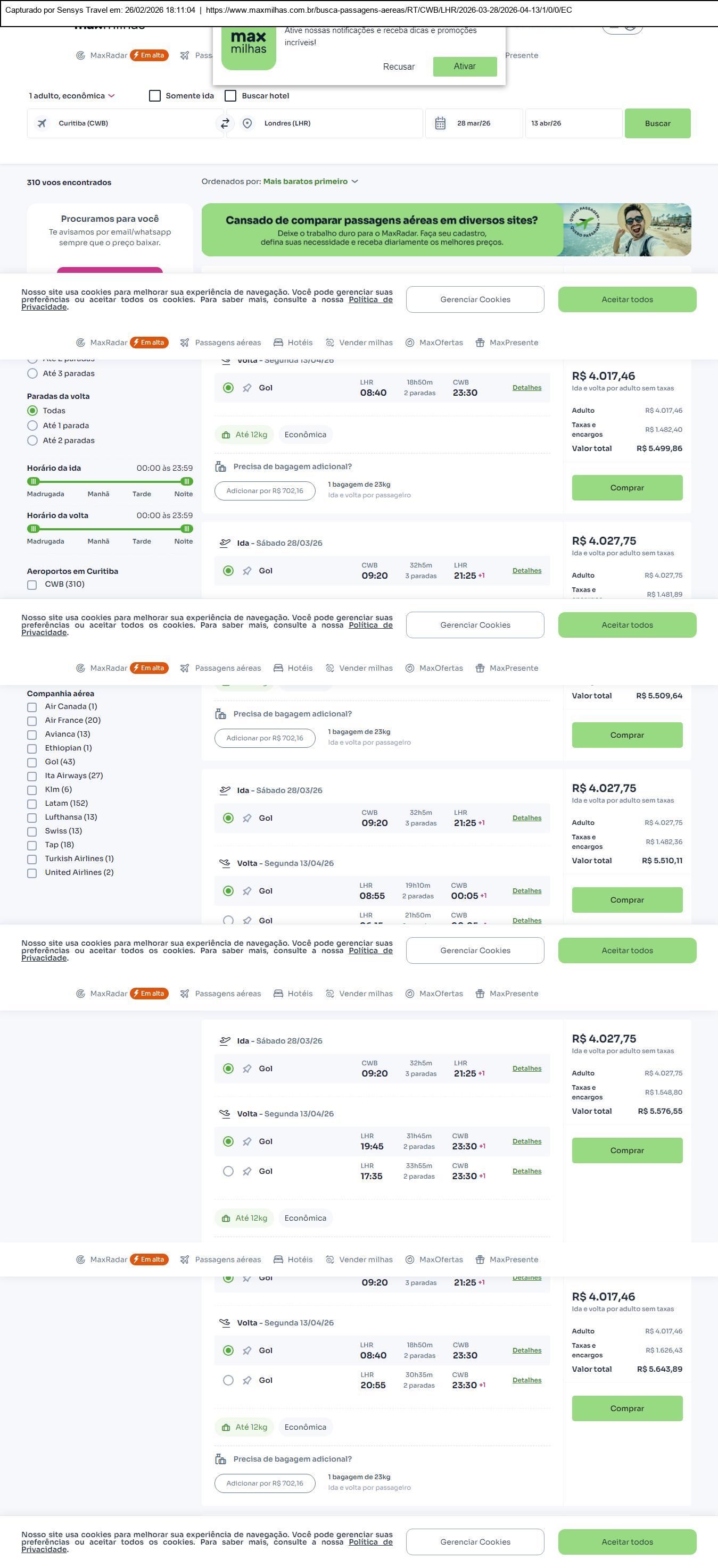718x1568 pixels.
Task: Check the Somente ida checkbox
Action: coord(155,96)
